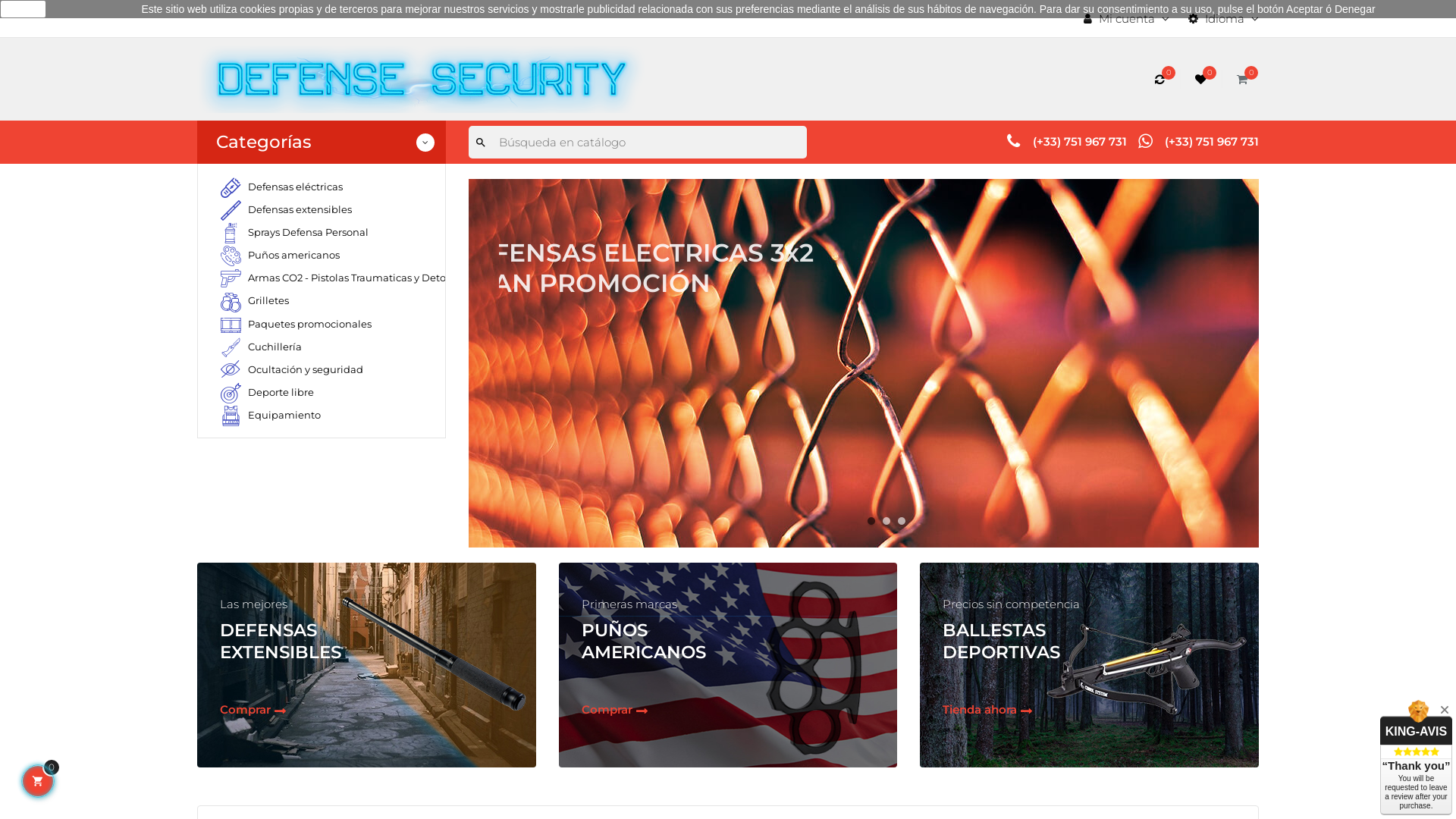Click the WhatsApp phone icon

click(x=1145, y=141)
